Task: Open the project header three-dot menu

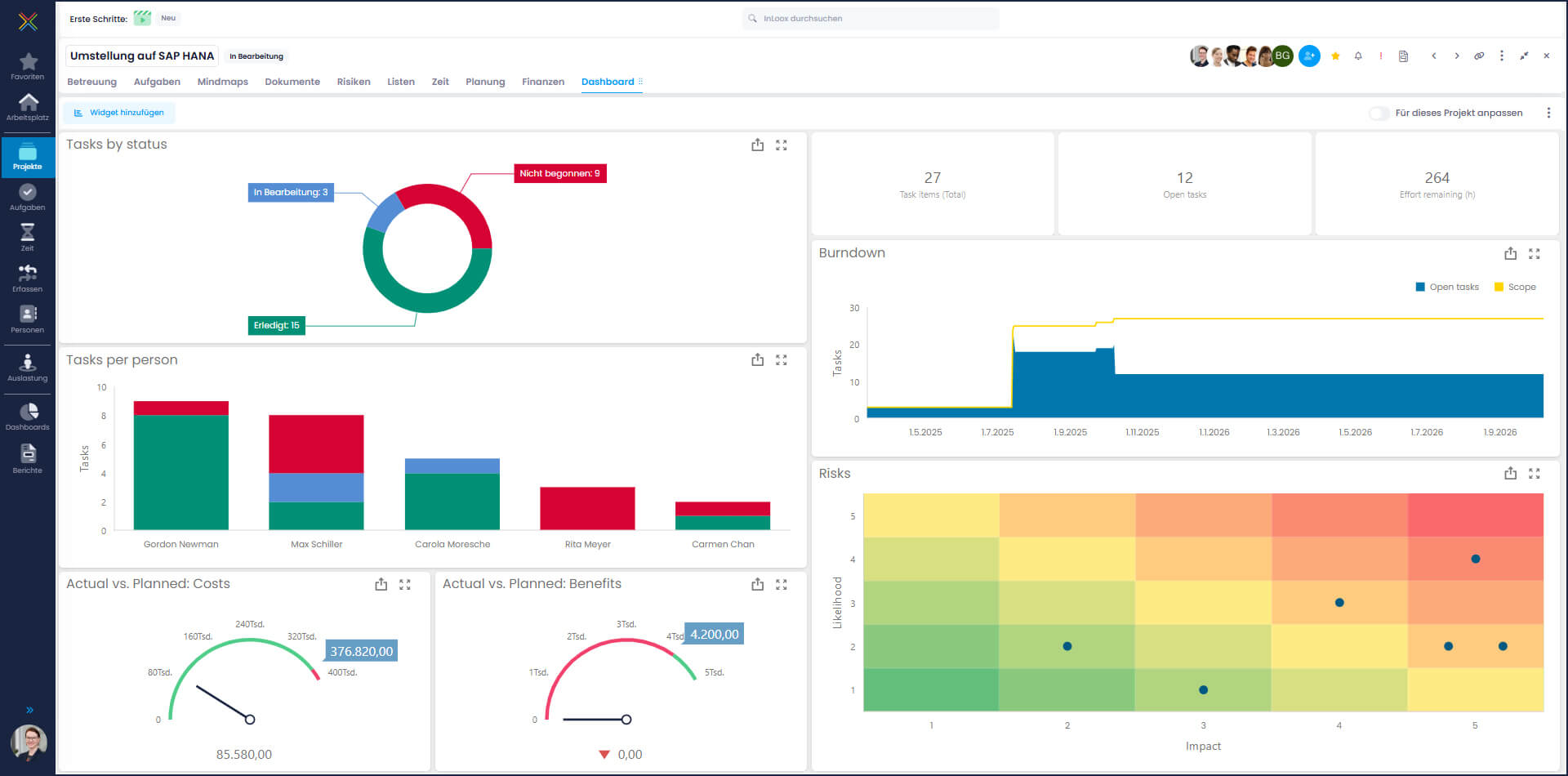Action: pyautogui.click(x=1502, y=56)
